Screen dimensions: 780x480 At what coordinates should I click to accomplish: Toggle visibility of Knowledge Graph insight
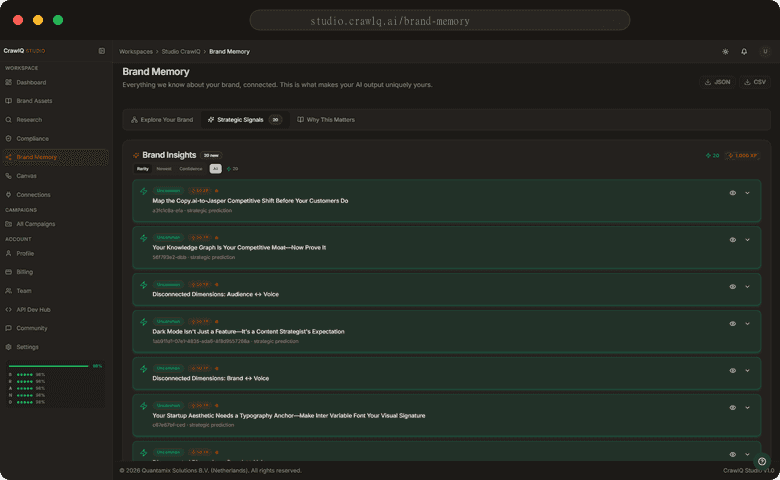[x=733, y=240]
